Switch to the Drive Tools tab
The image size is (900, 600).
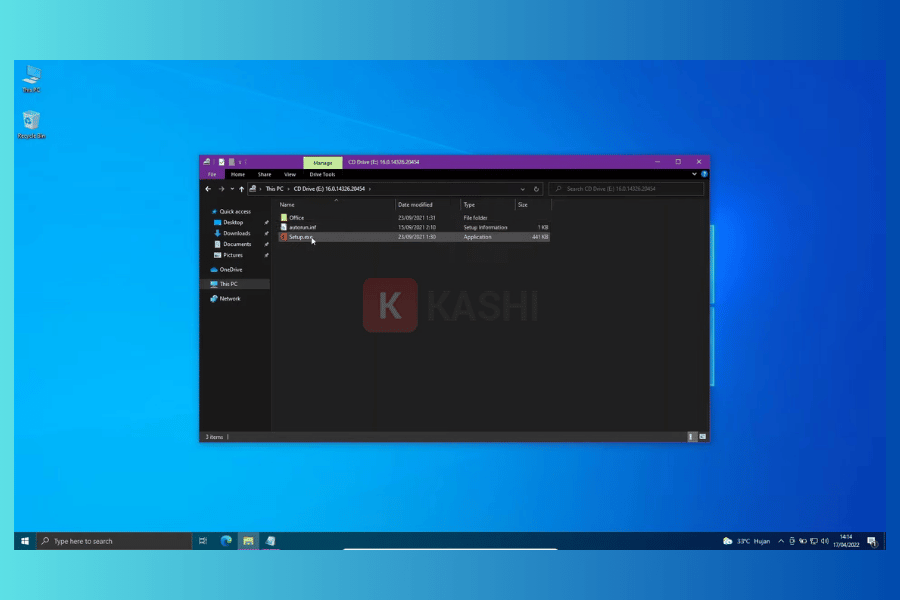[322, 174]
